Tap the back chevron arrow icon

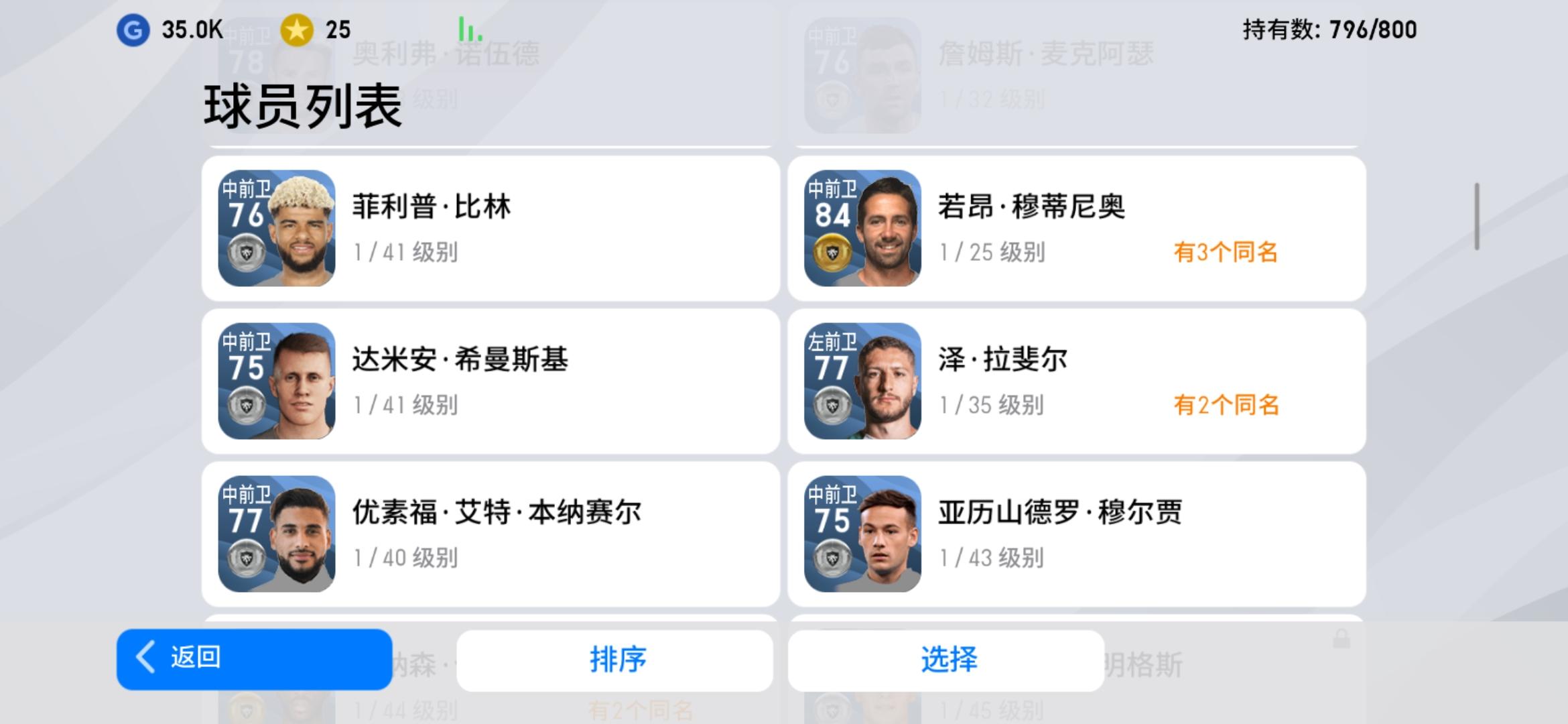145,656
